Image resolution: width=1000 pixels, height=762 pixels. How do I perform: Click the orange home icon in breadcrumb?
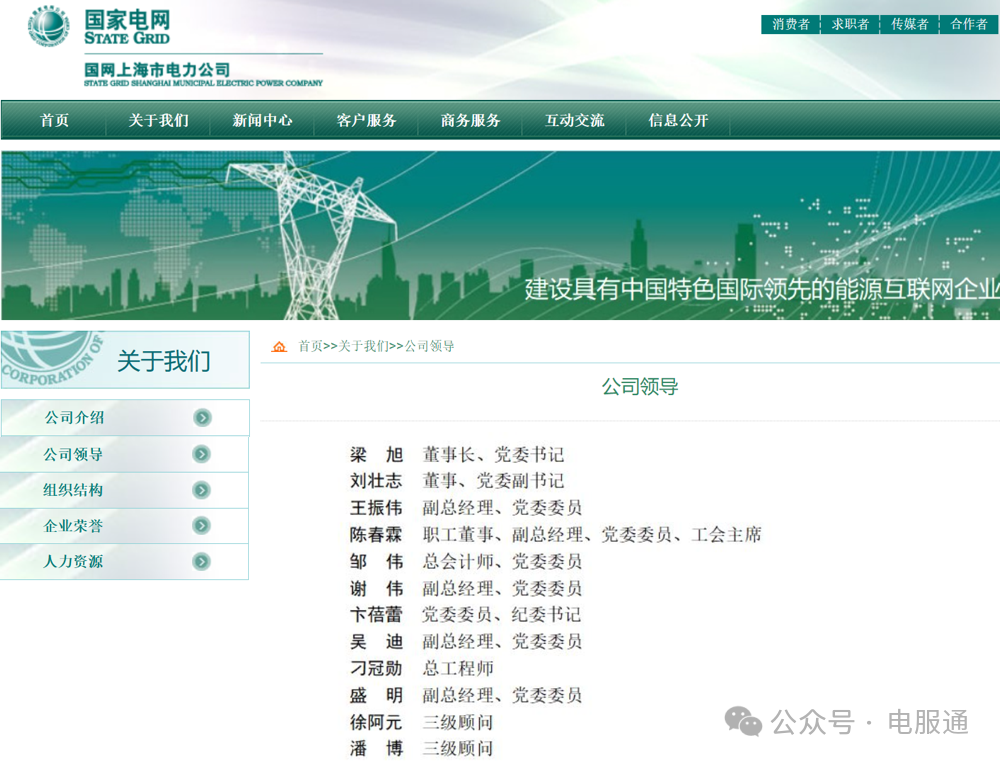(279, 346)
